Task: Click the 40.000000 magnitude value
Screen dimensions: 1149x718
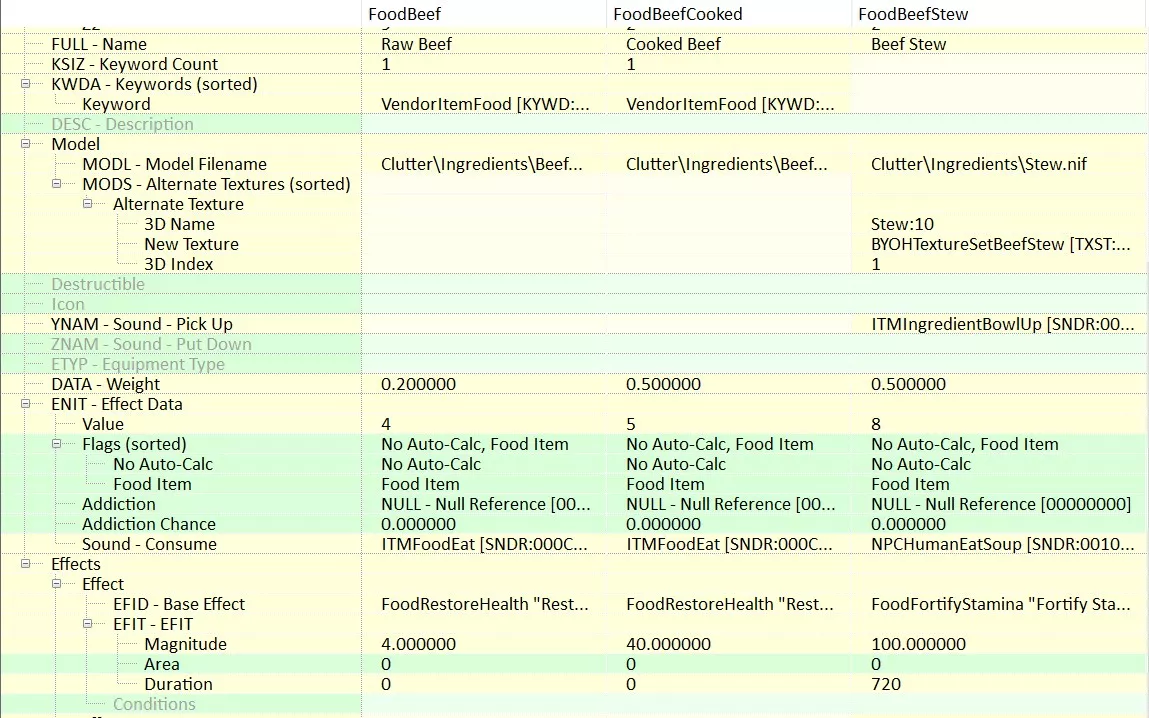Action: pos(668,644)
